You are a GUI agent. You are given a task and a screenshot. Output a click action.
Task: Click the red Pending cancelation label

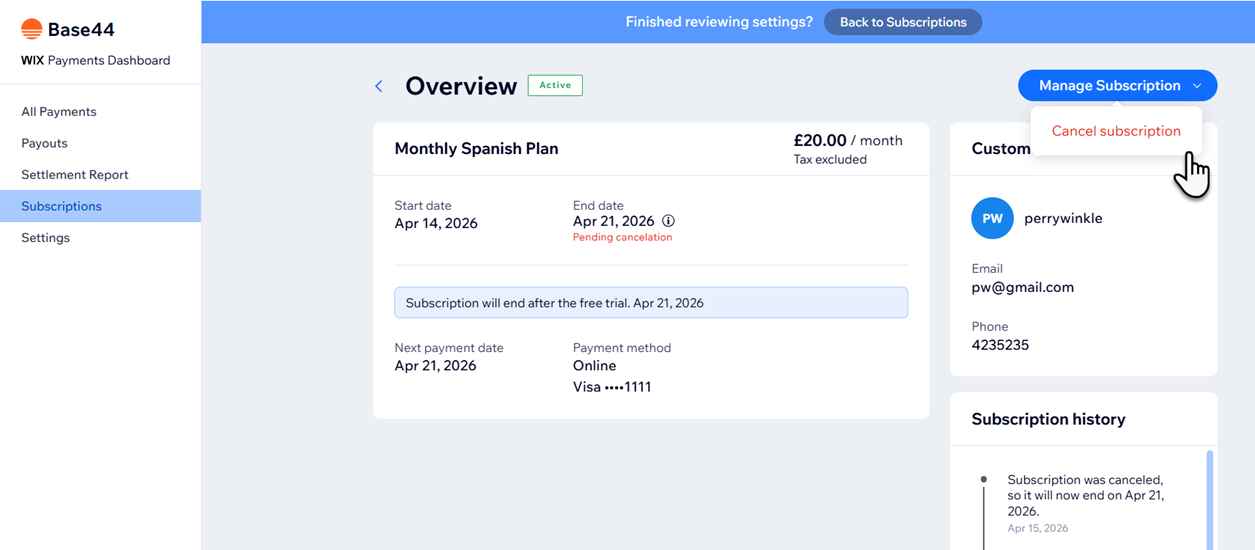point(622,238)
